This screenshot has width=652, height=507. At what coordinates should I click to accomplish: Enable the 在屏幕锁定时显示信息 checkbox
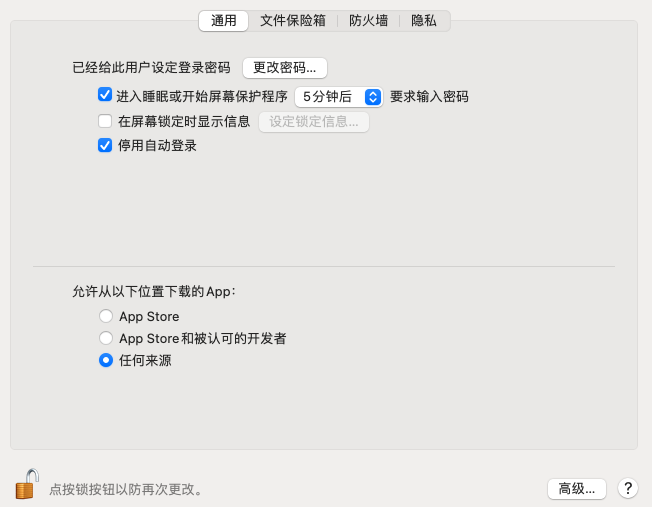pyautogui.click(x=105, y=121)
